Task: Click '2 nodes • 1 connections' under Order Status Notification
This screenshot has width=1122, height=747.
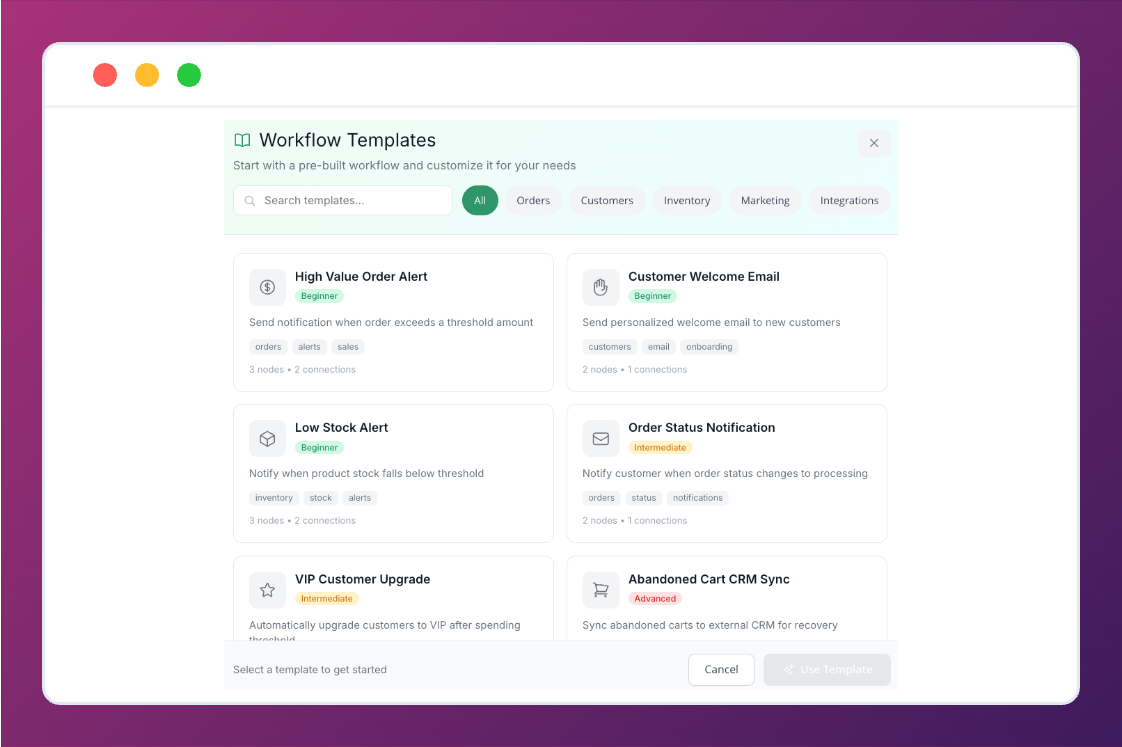Action: click(x=635, y=521)
